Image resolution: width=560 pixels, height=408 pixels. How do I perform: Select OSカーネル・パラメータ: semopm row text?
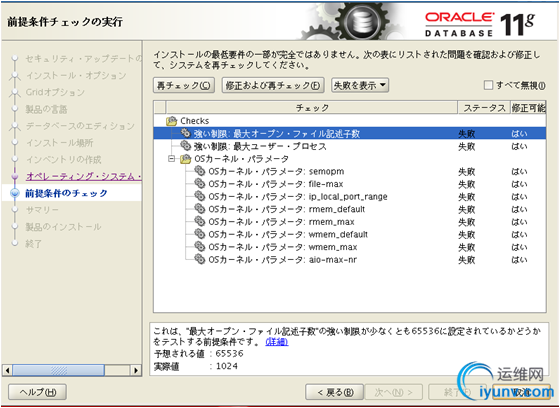(x=276, y=171)
